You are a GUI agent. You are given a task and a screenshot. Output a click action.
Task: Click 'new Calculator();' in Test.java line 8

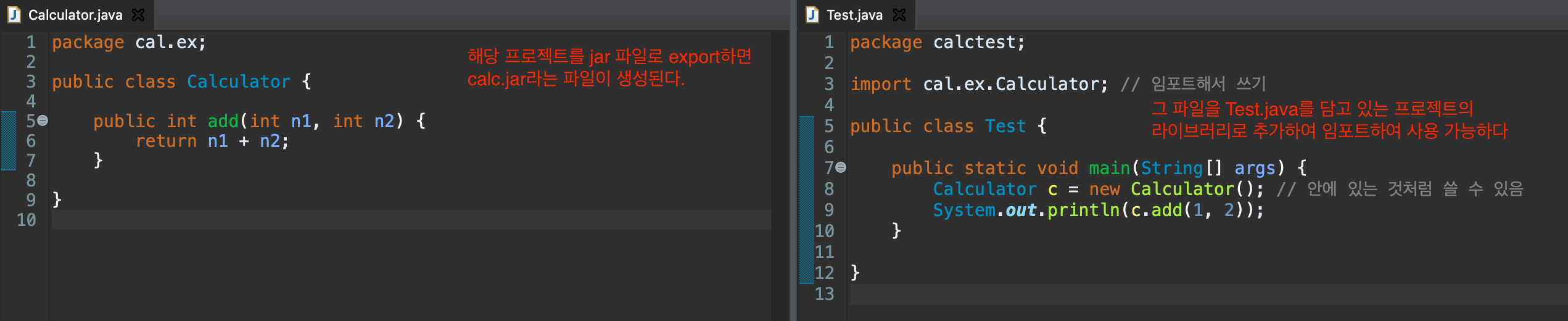(x=1176, y=189)
